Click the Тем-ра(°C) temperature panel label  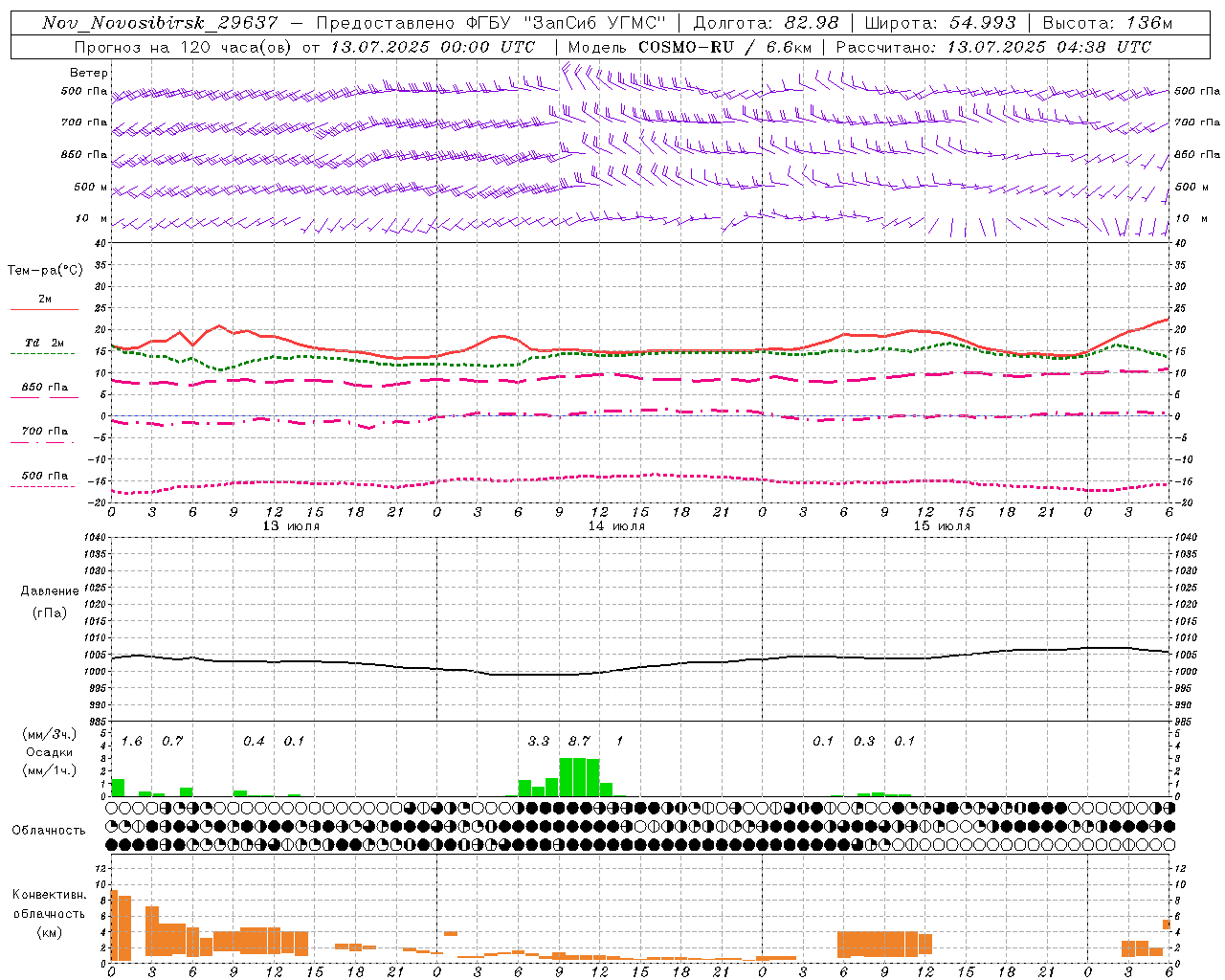coord(45,271)
